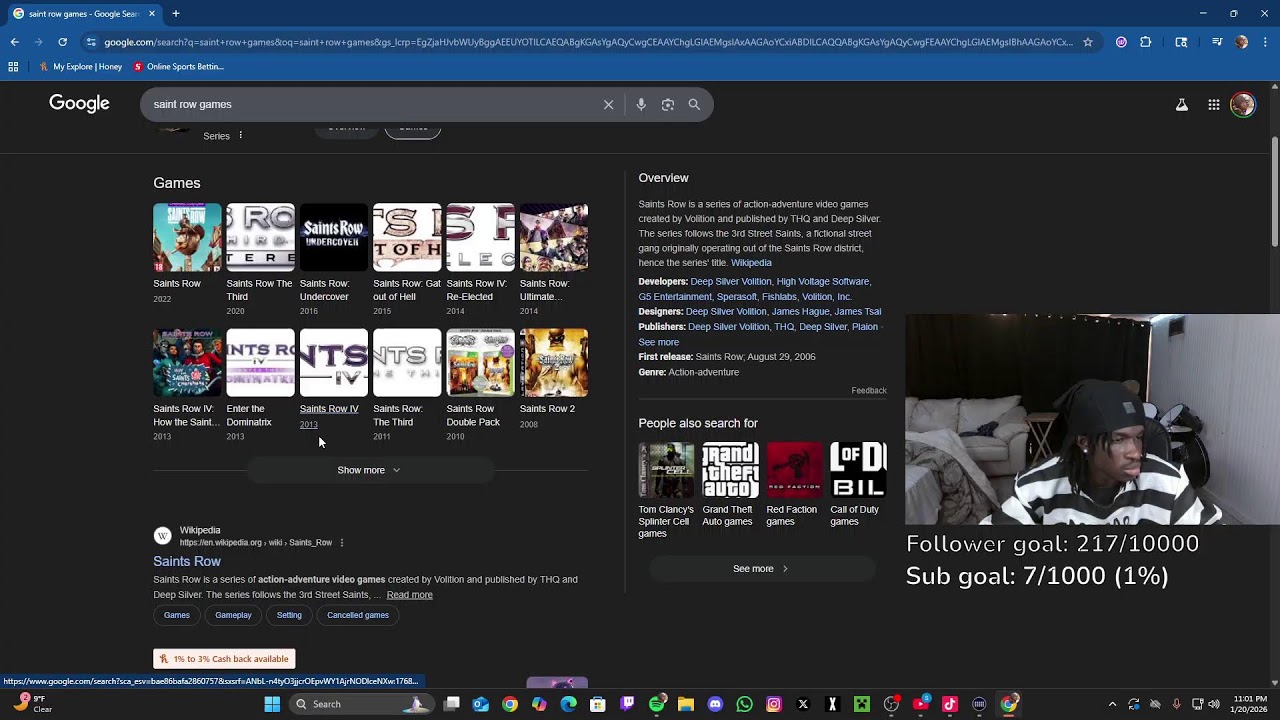Open the Microsoft Store taskbar icon
Screen dimensions: 1280x720
(598, 704)
